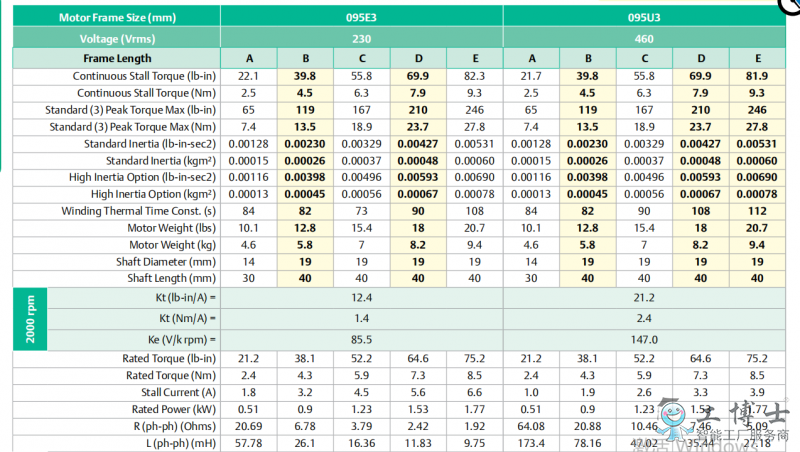The image size is (800, 452).
Task: Click the '2000 rpm' vertical green label
Action: pos(30,319)
